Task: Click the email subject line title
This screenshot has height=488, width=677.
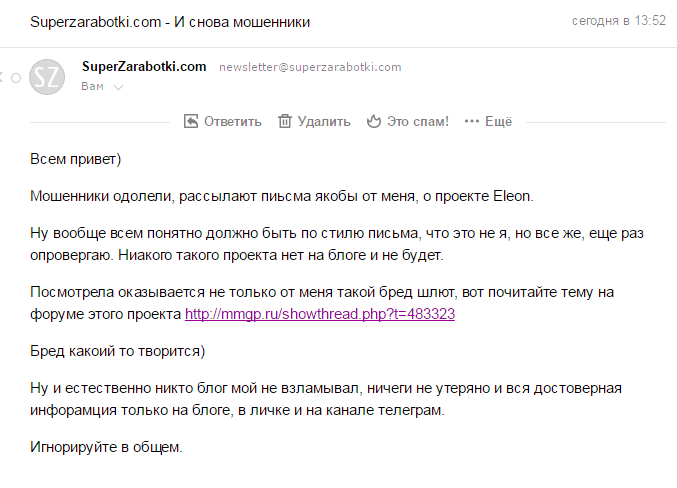Action: [x=170, y=21]
